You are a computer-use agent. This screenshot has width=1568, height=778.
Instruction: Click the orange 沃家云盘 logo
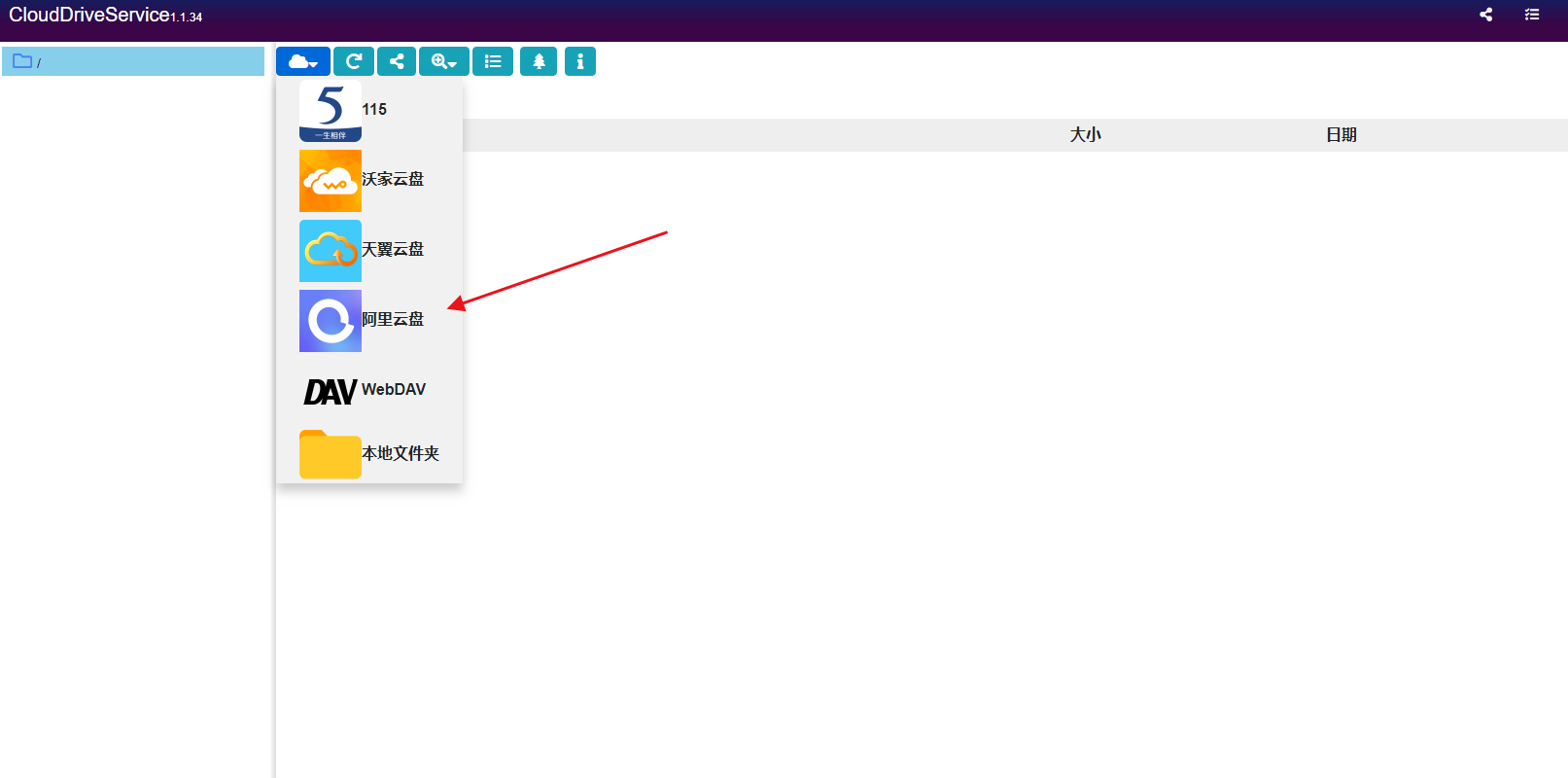331,181
